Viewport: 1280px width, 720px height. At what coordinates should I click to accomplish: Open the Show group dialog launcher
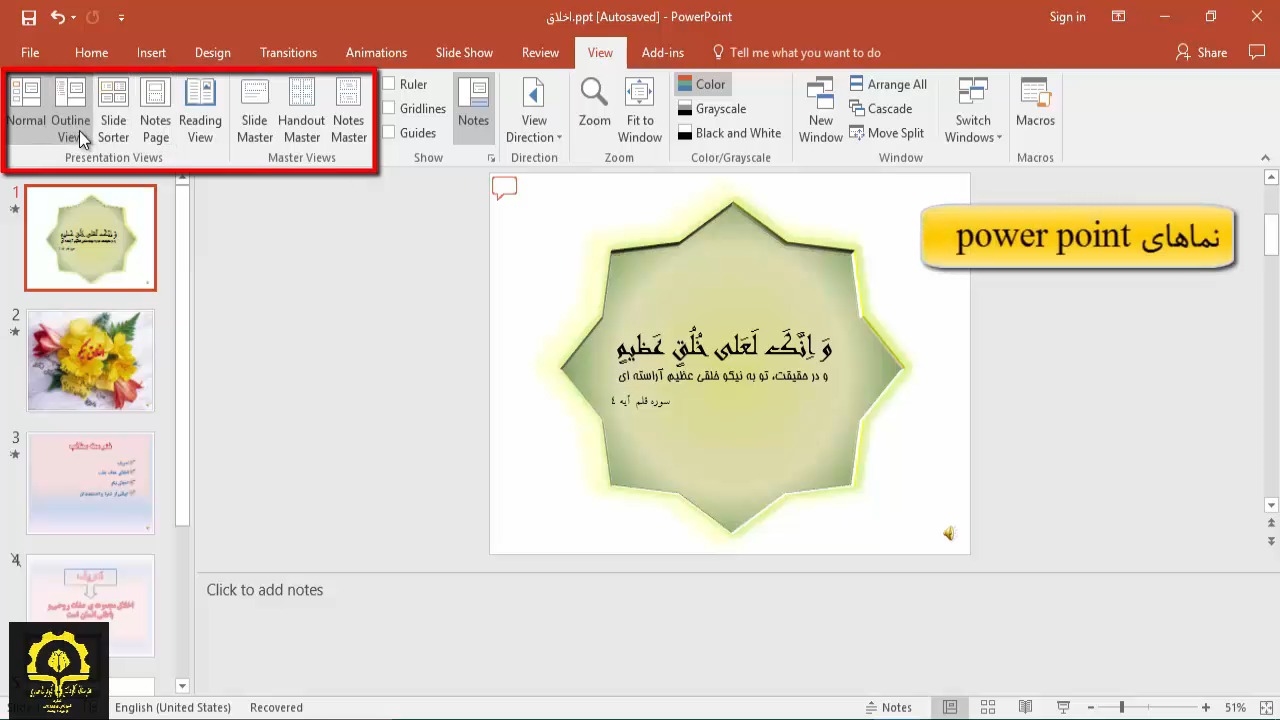point(491,158)
